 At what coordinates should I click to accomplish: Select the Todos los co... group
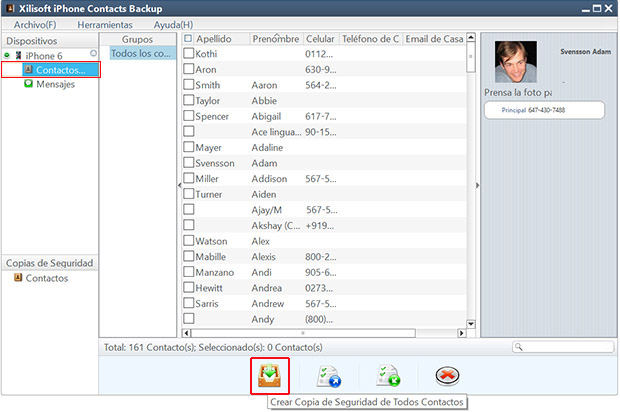click(x=142, y=53)
